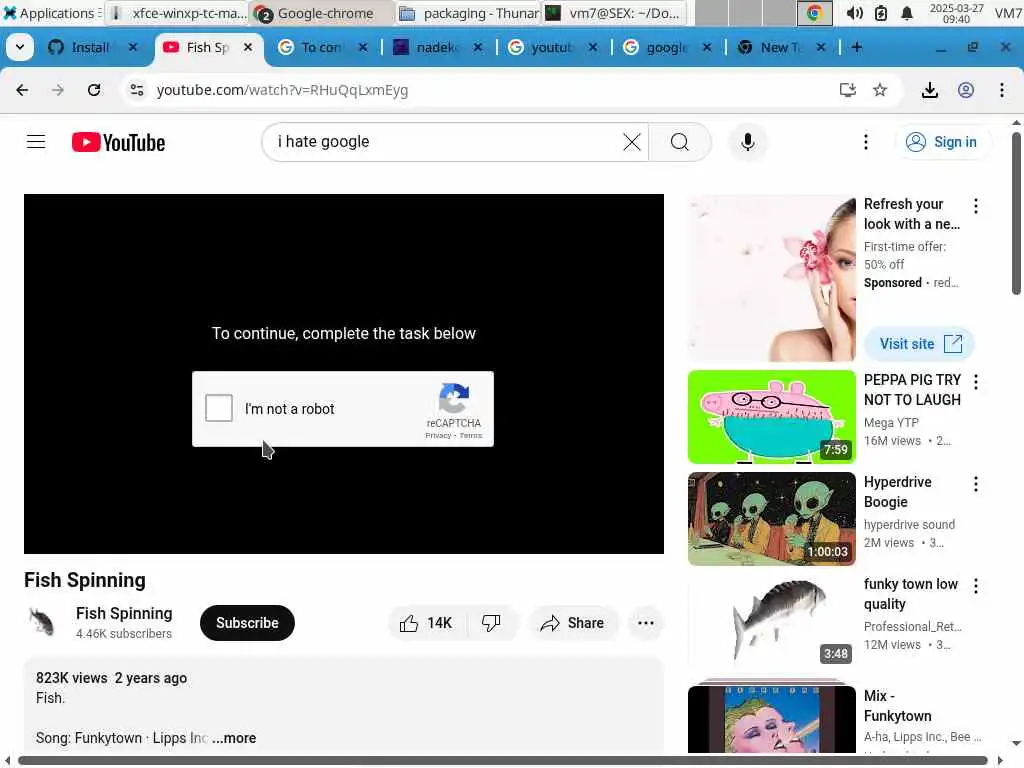The height and width of the screenshot is (768, 1024).
Task: Start voice search with microphone icon
Action: [748, 142]
